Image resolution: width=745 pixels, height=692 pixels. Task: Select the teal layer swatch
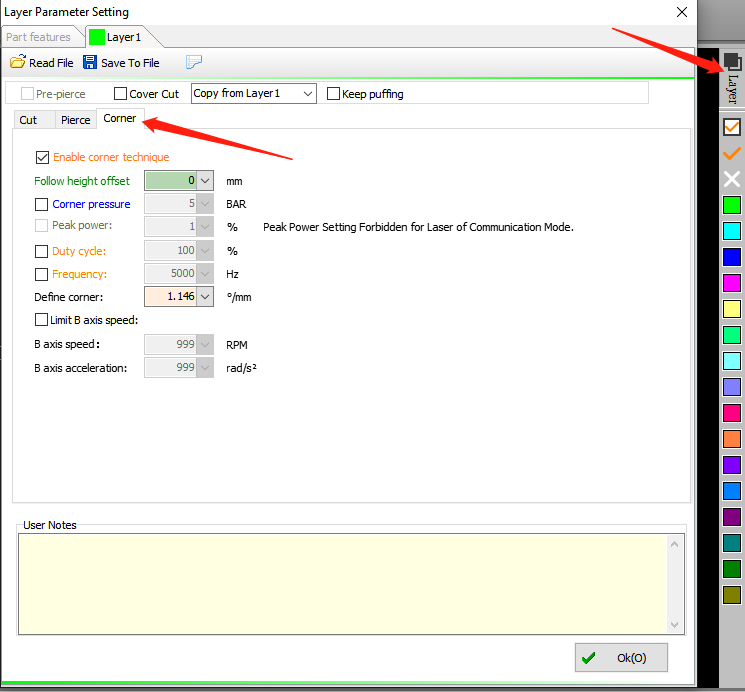point(732,543)
